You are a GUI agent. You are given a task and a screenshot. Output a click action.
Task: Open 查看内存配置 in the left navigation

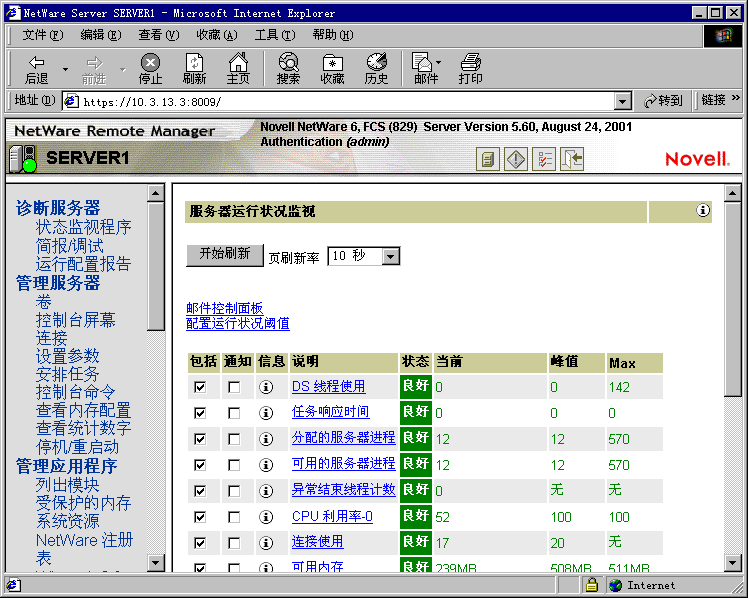point(83,410)
